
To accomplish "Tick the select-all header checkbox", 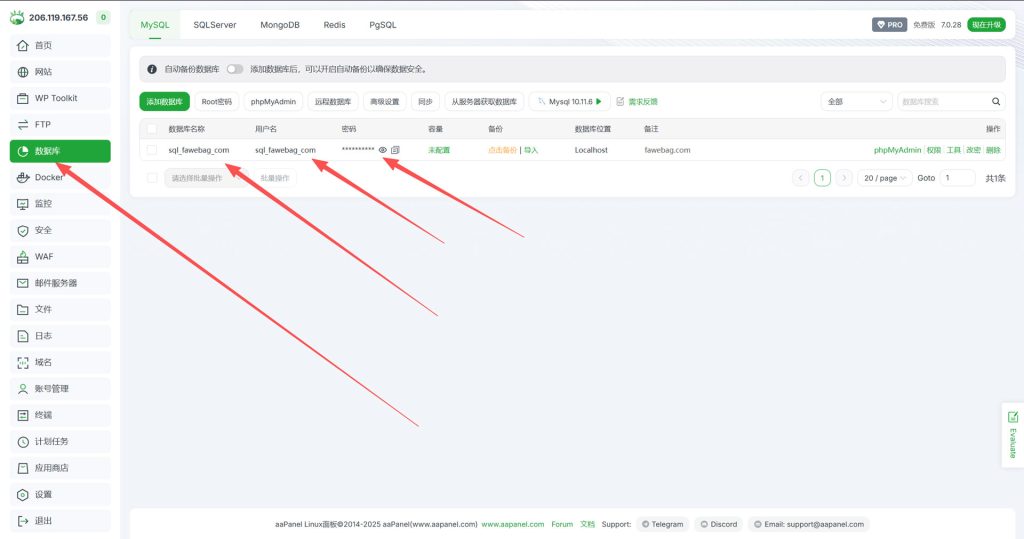I will pyautogui.click(x=152, y=129).
